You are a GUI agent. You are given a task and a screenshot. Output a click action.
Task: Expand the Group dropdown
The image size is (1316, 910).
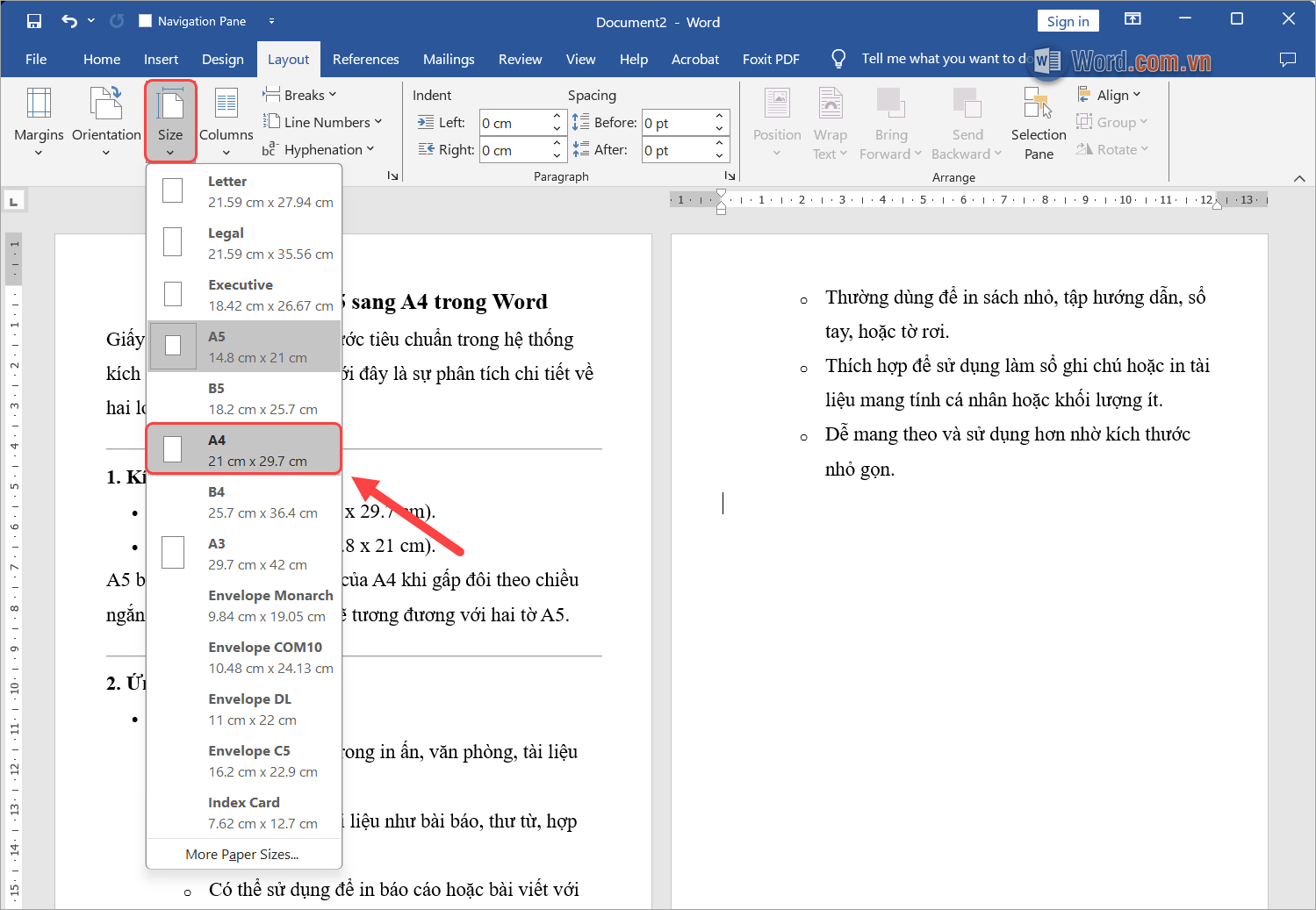pos(1112,122)
